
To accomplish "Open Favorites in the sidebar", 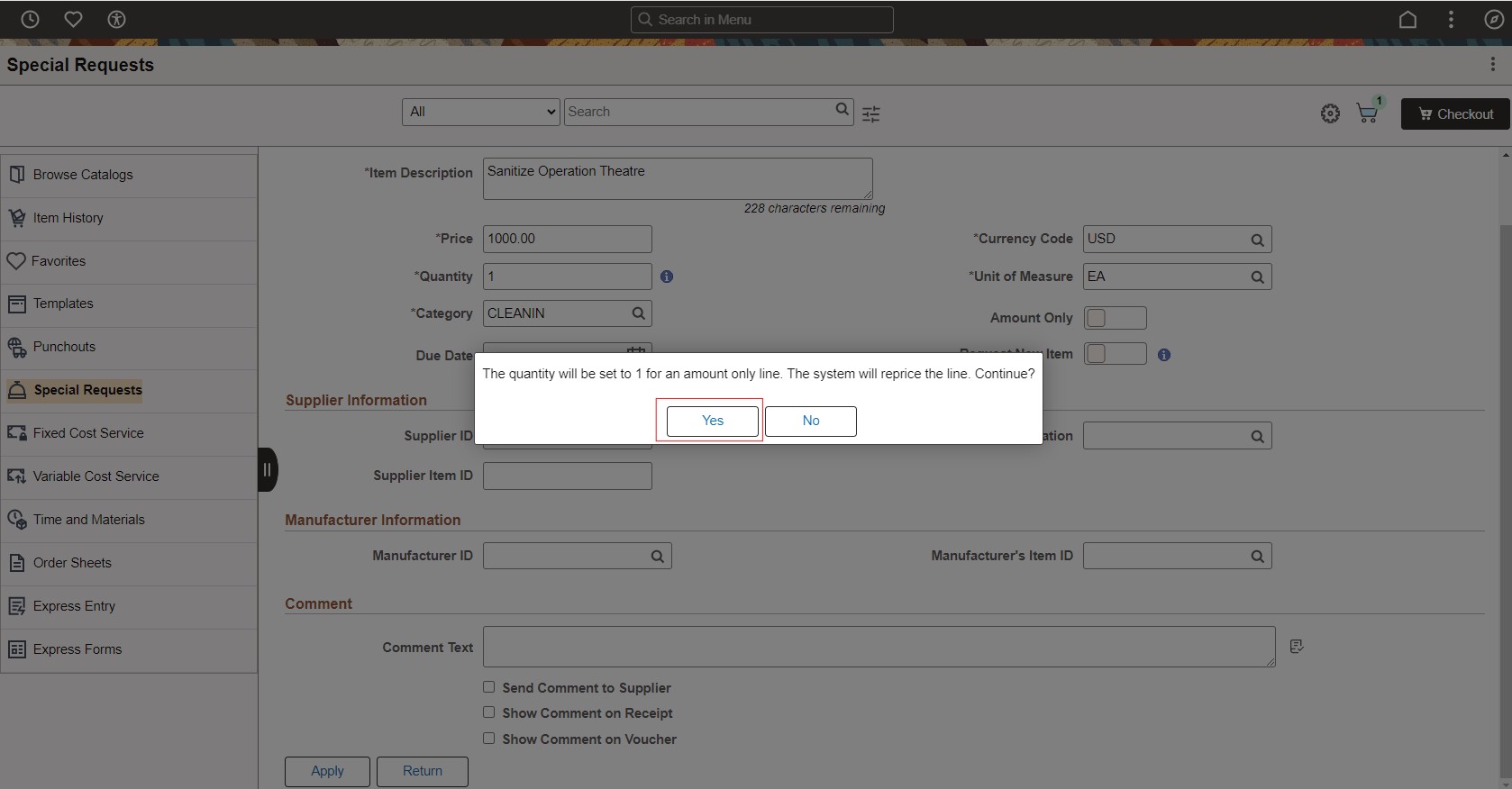I will coord(129,261).
